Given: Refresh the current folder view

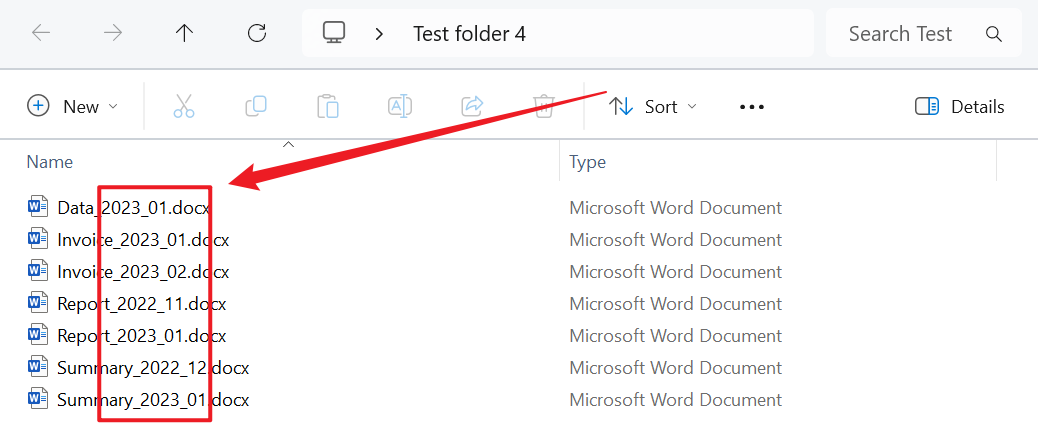Looking at the screenshot, I should pos(257,33).
